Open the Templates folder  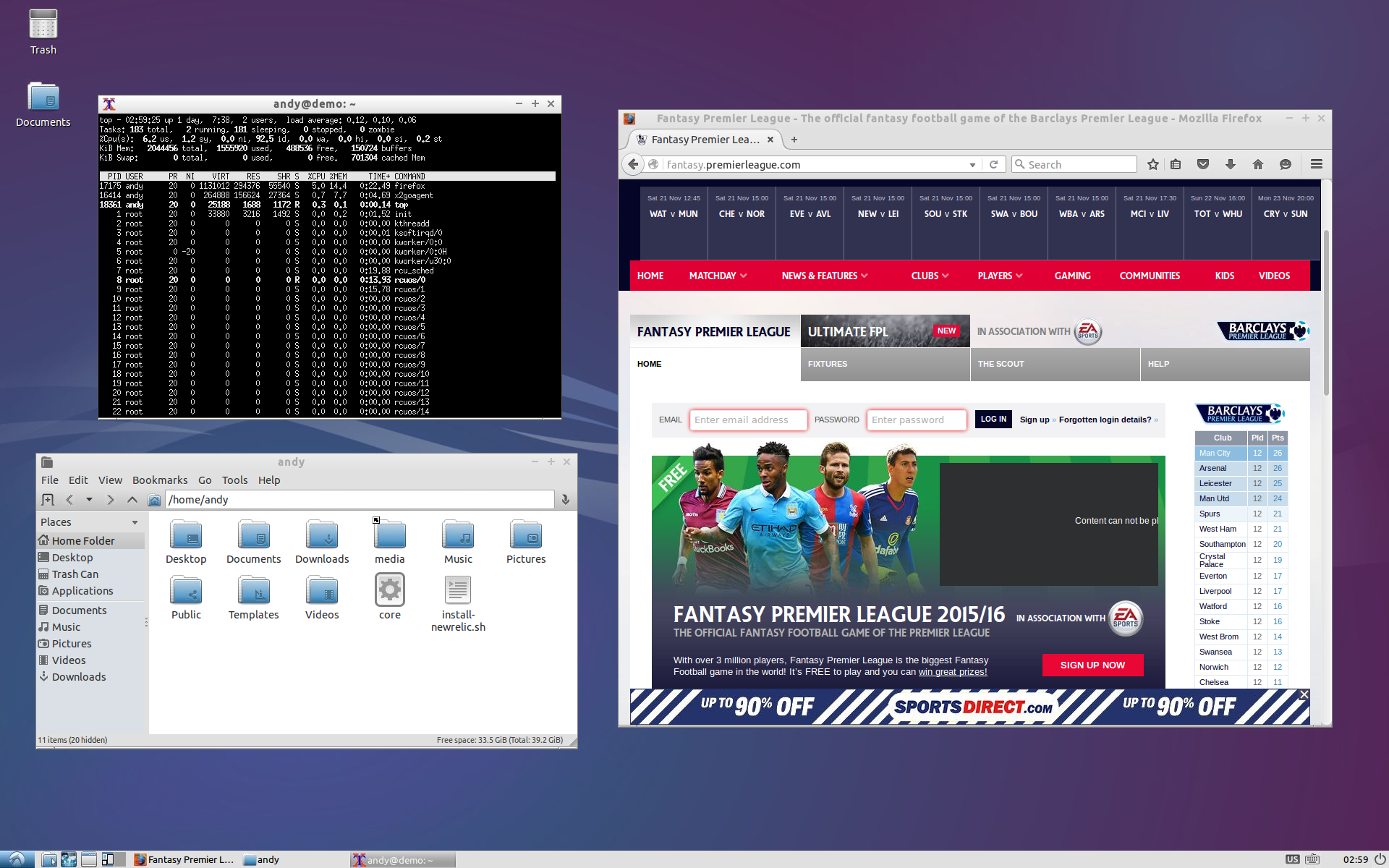(253, 598)
